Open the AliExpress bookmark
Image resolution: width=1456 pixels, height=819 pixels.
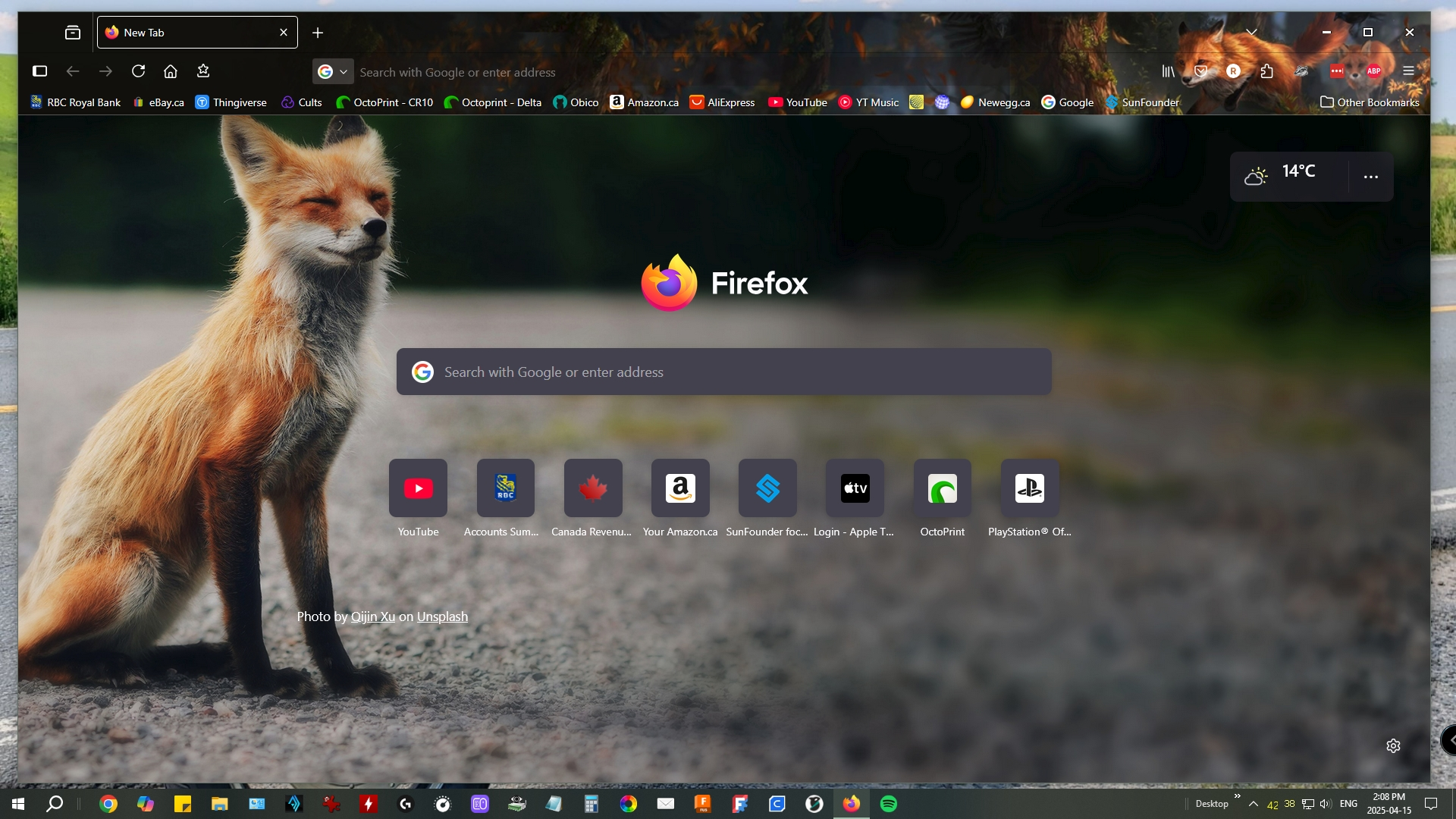point(723,102)
